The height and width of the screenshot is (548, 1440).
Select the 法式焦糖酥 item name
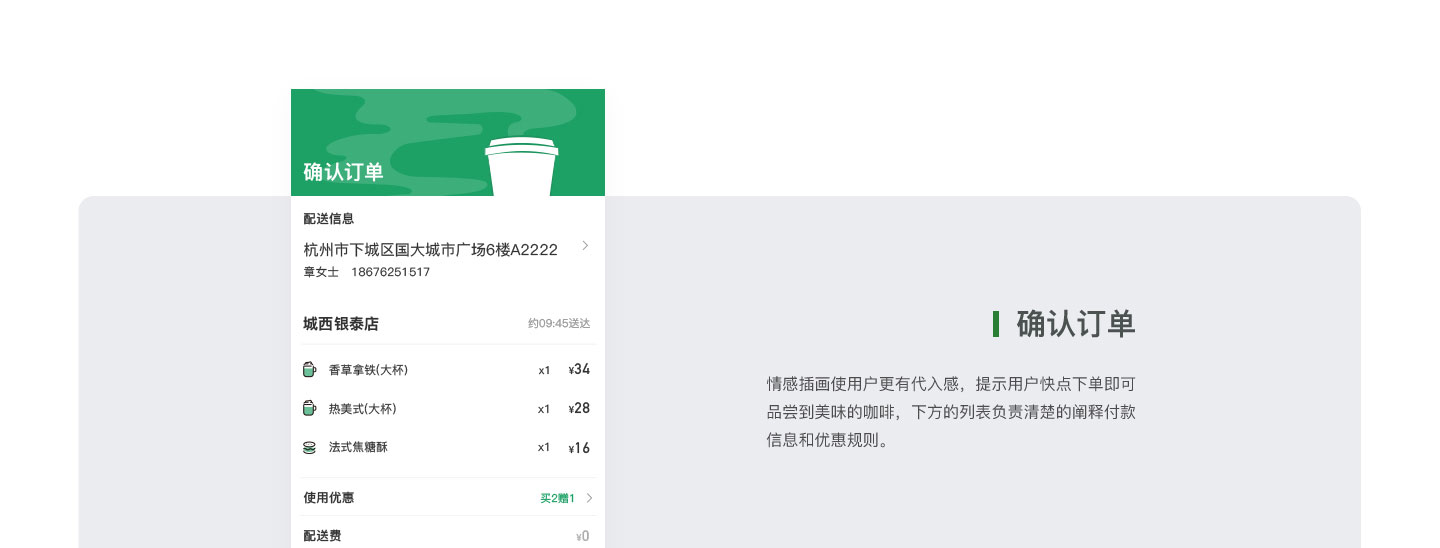pos(358,447)
